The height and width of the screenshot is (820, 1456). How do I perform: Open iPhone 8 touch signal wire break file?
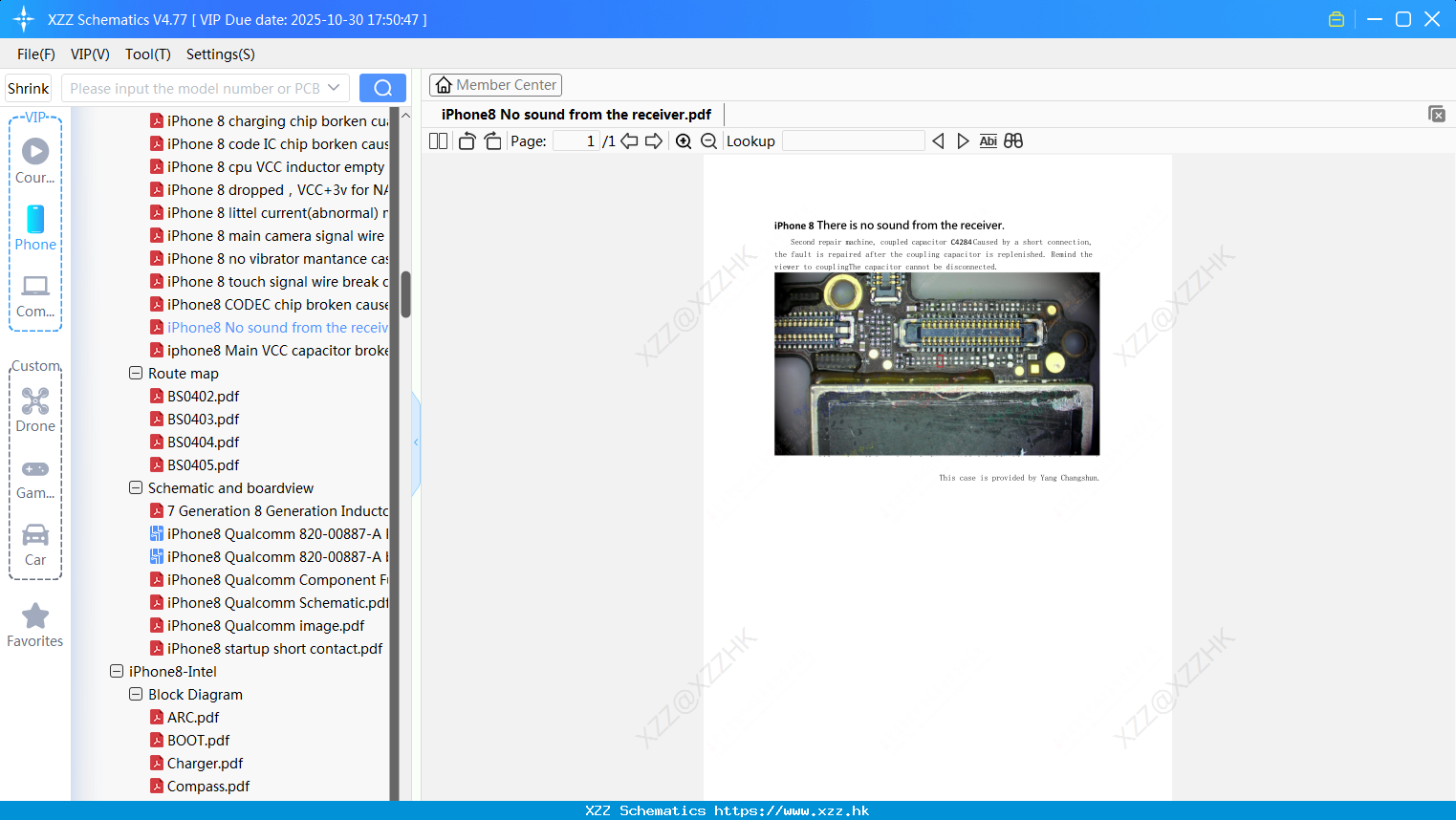pyautogui.click(x=270, y=281)
